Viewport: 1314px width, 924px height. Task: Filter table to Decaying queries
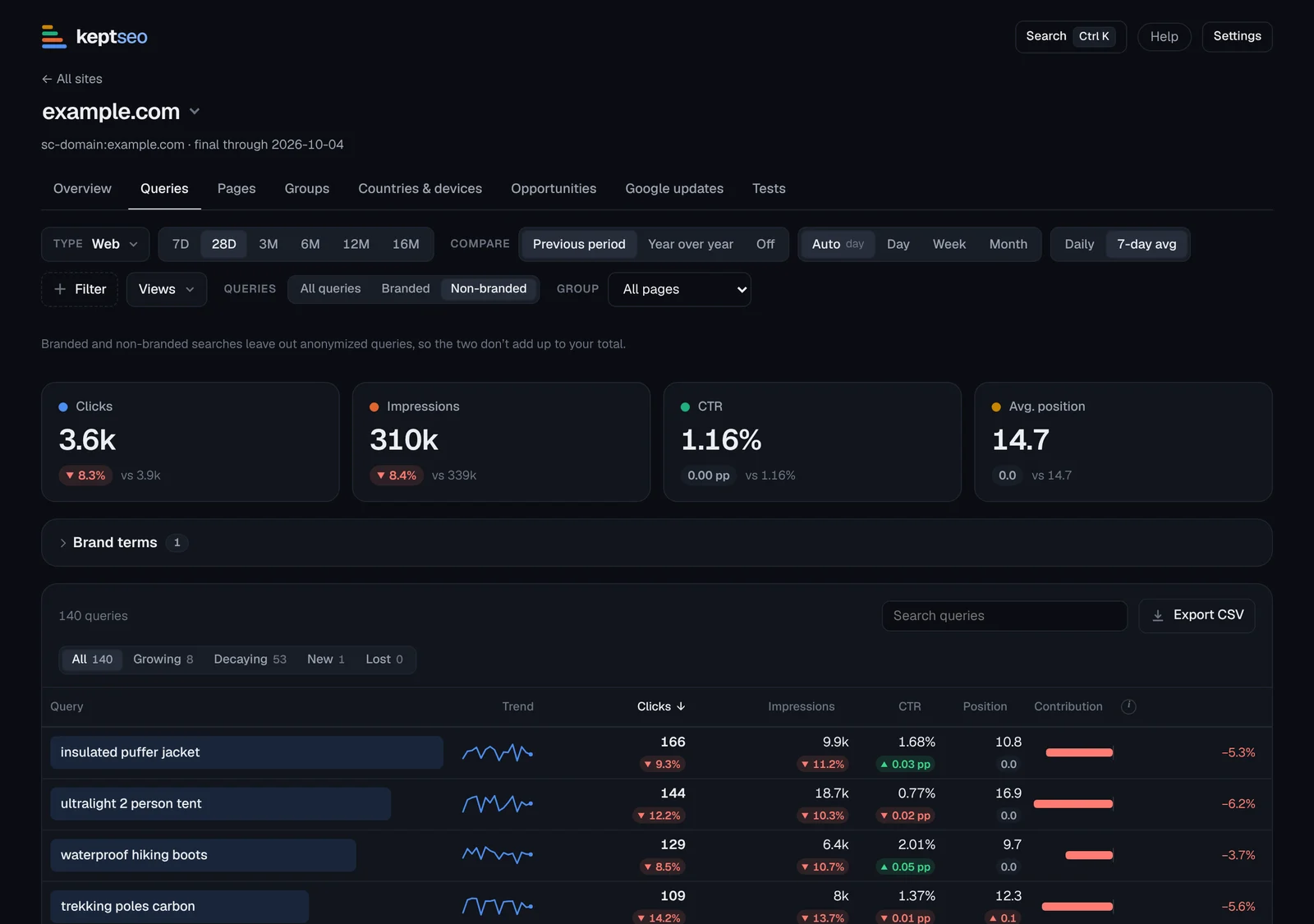[250, 660]
